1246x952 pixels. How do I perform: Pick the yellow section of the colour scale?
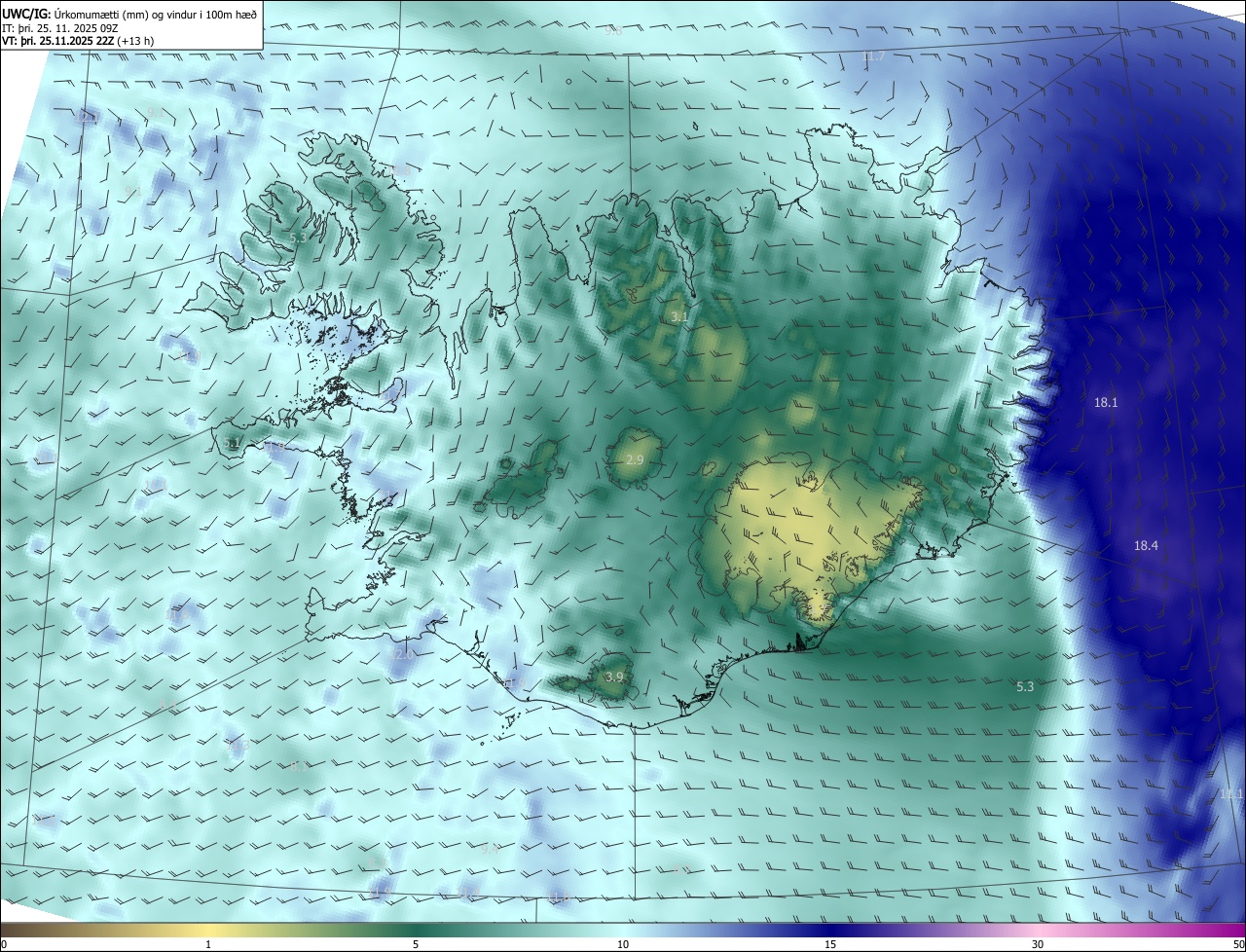pos(208,931)
